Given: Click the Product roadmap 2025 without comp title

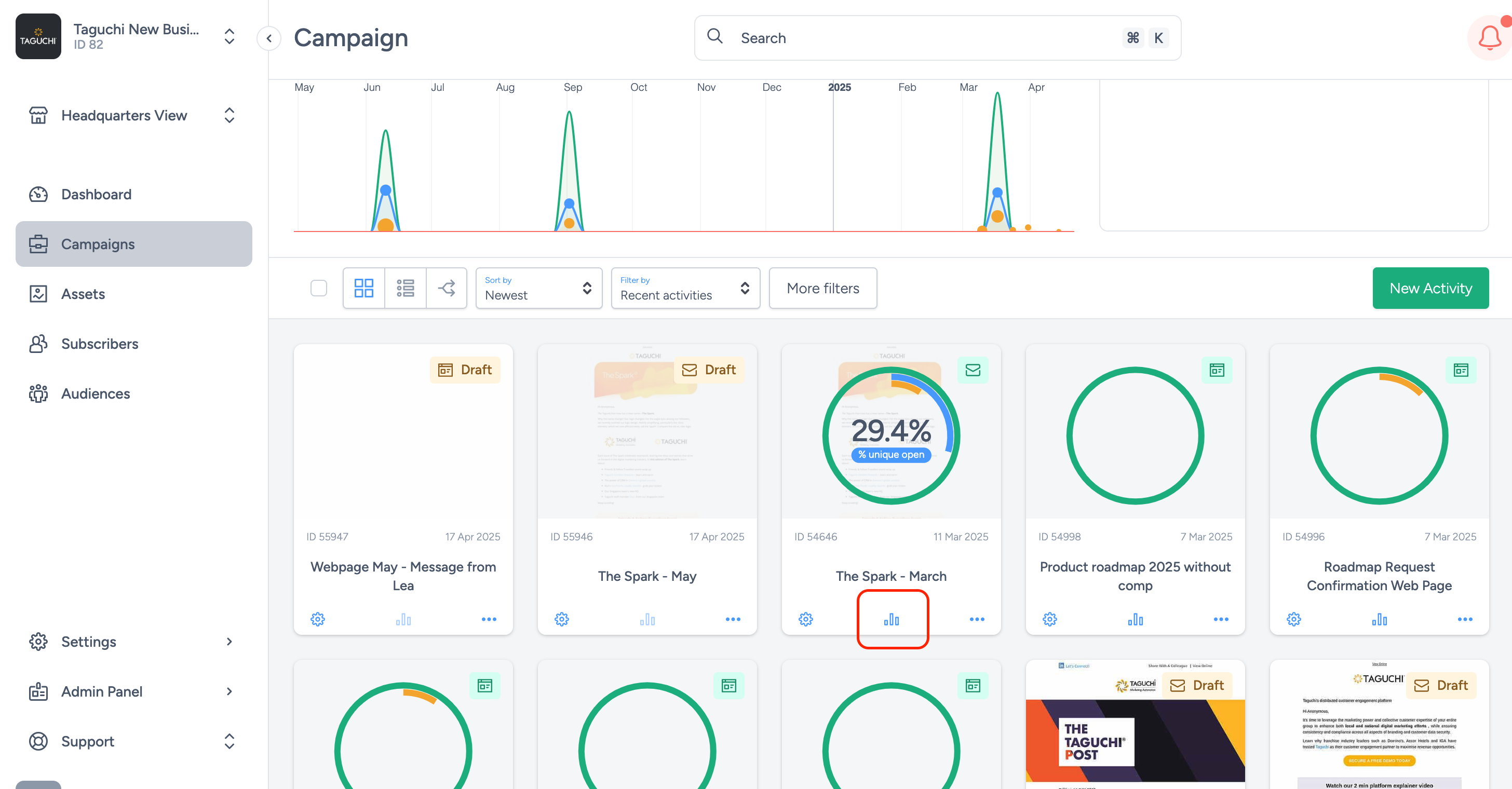Looking at the screenshot, I should coord(1135,576).
